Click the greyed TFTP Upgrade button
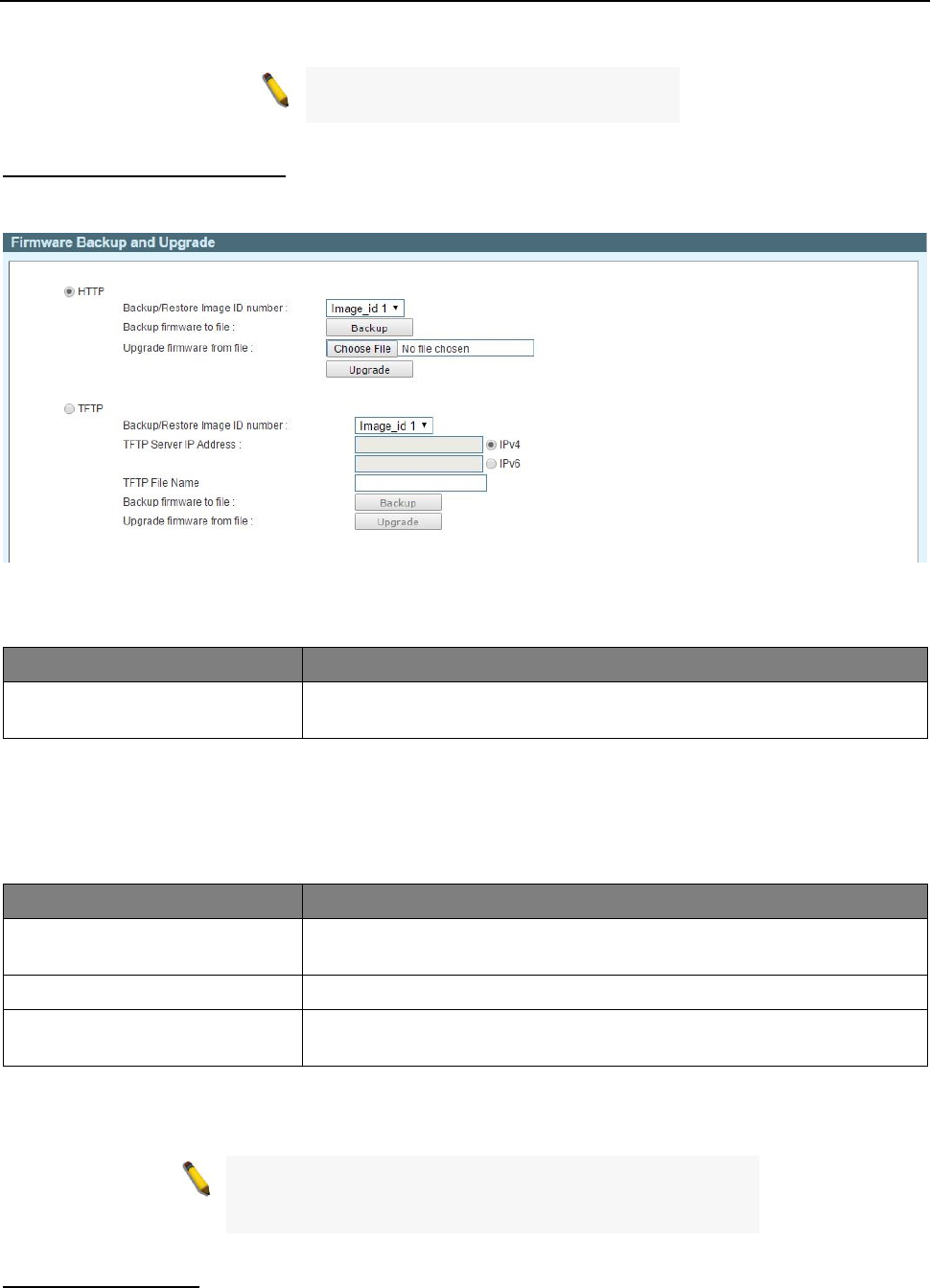This screenshot has height=1288, width=930. (398, 521)
